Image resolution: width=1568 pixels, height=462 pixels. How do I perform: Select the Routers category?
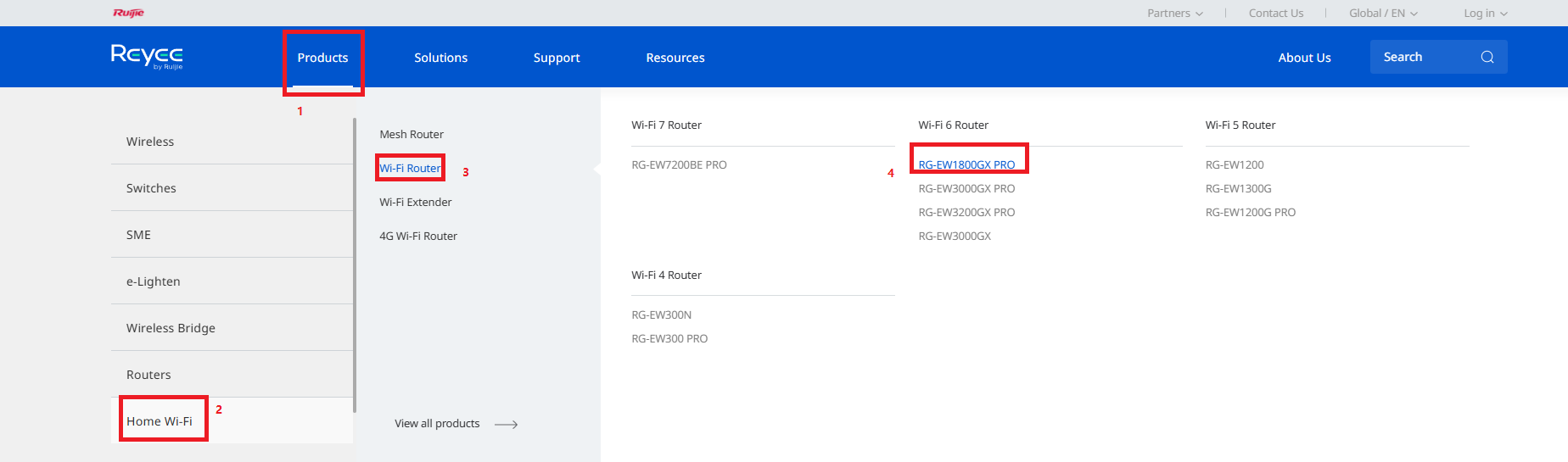[232, 375]
